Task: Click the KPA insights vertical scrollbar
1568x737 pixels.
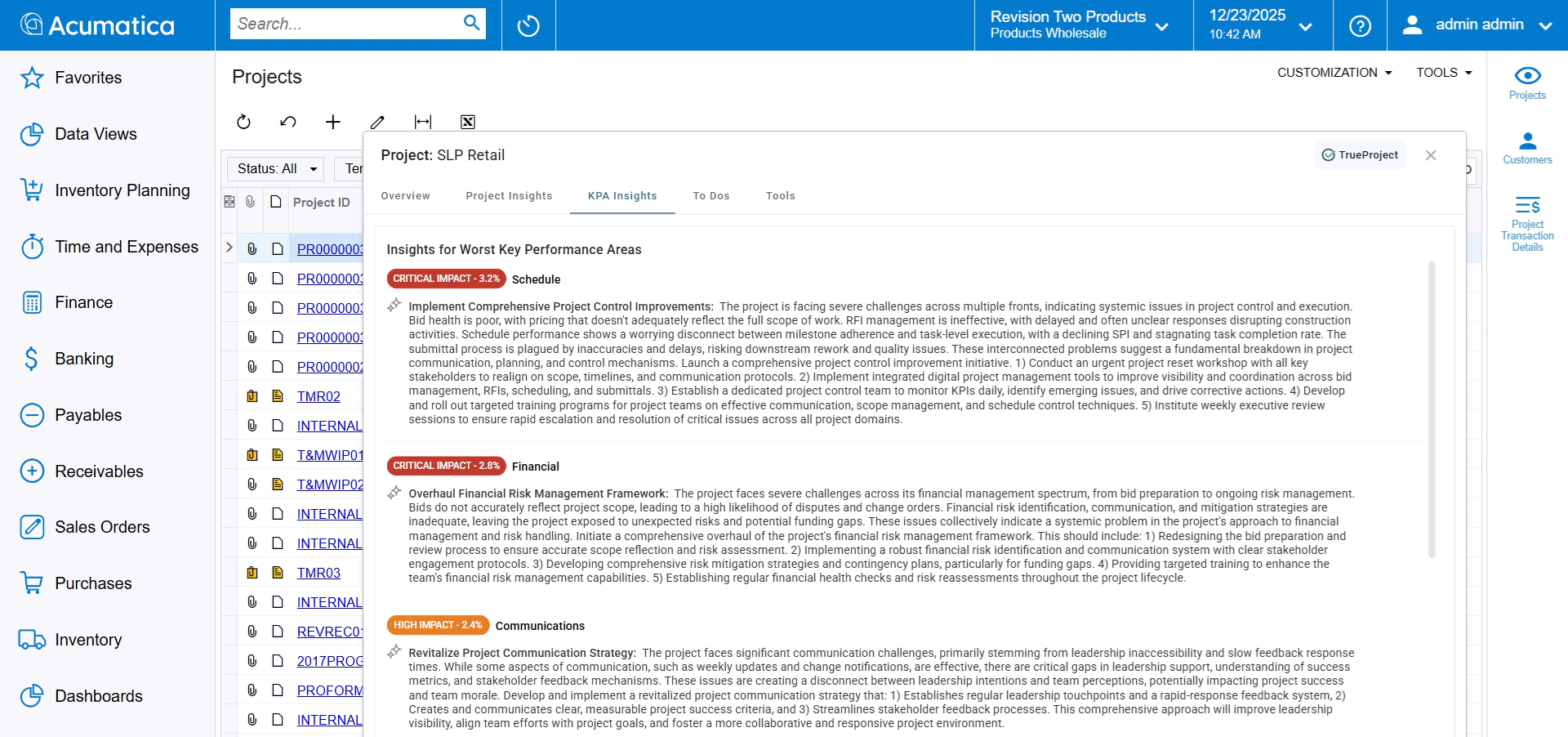Action: pos(1431,409)
